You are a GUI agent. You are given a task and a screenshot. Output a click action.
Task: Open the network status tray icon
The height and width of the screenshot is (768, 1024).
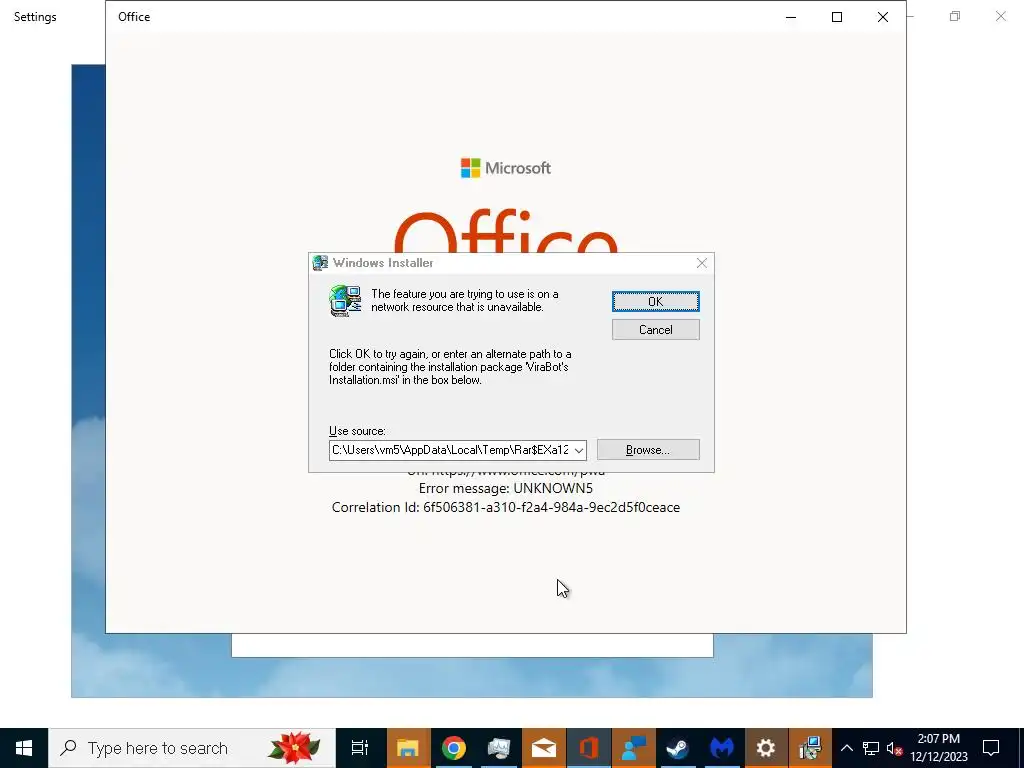point(871,748)
